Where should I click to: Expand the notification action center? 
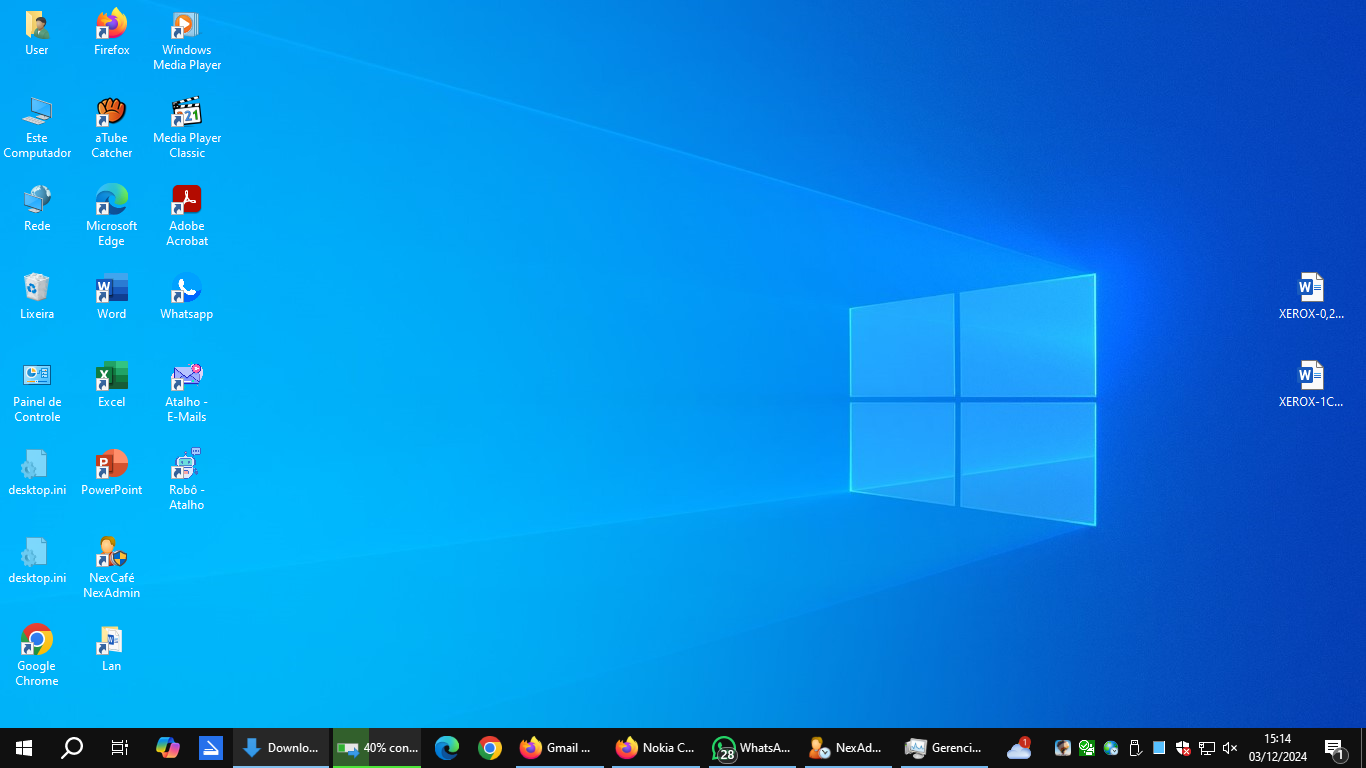pyautogui.click(x=1334, y=748)
